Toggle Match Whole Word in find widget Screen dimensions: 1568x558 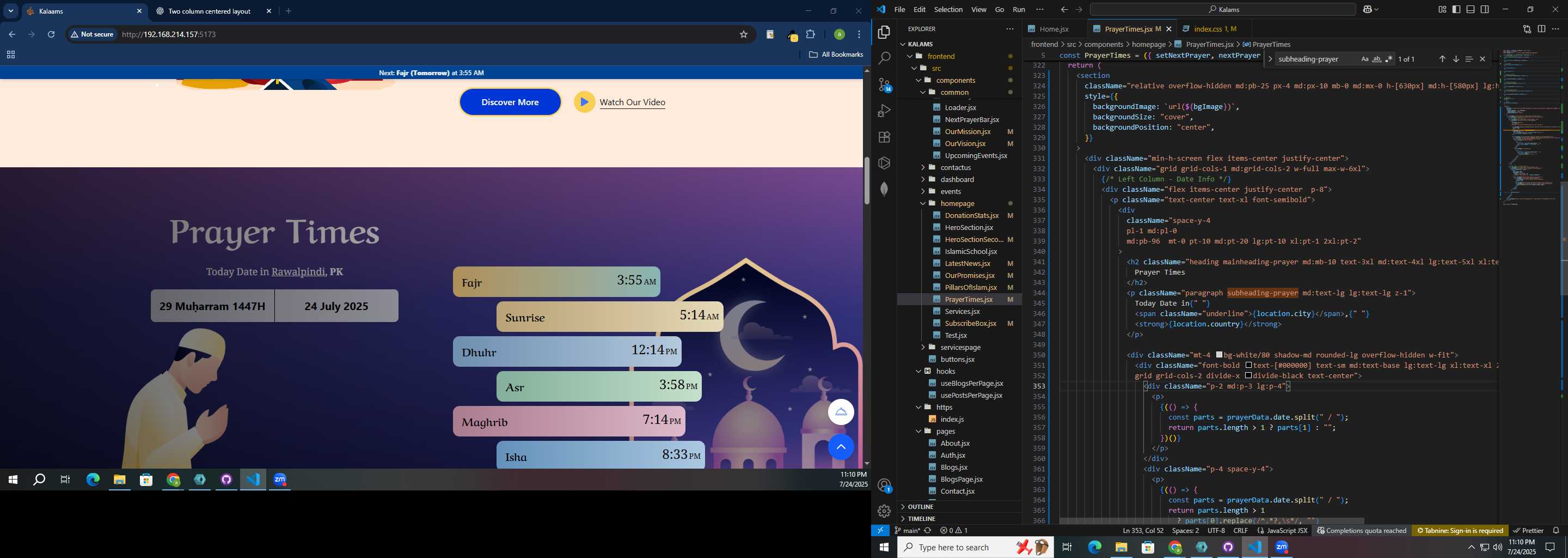1377,59
